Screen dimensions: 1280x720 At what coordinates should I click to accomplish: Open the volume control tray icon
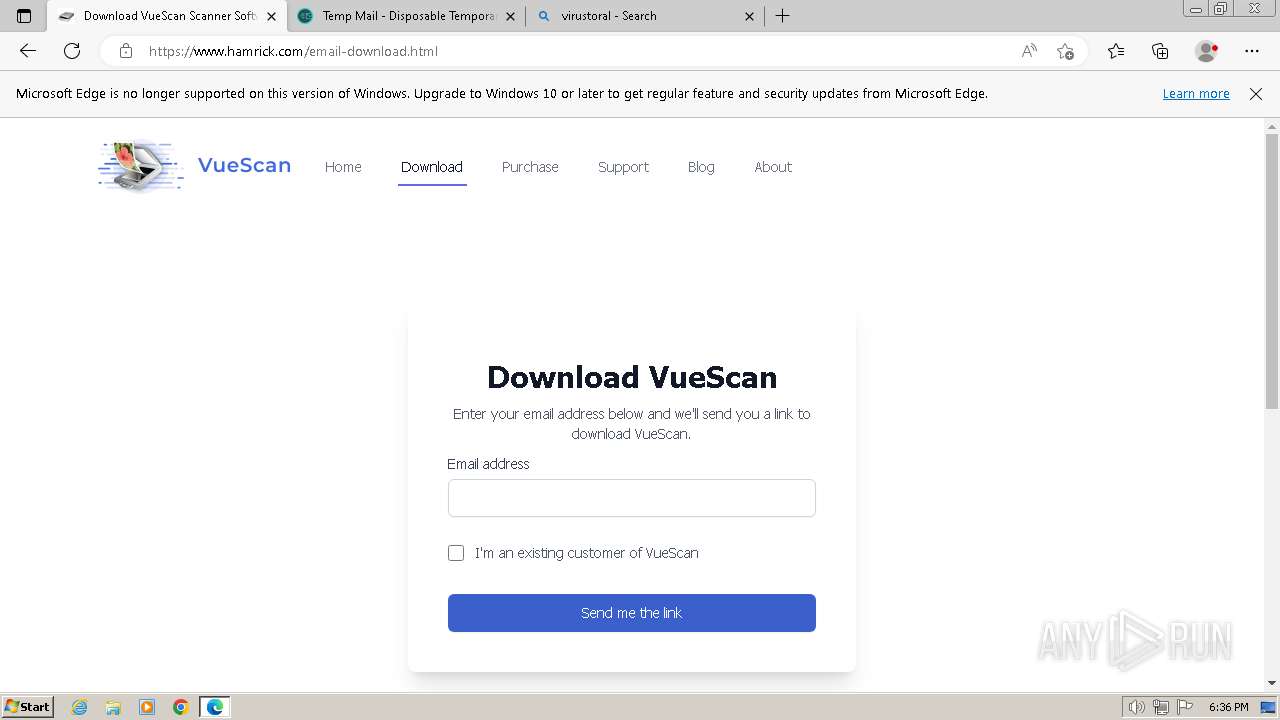point(1137,707)
